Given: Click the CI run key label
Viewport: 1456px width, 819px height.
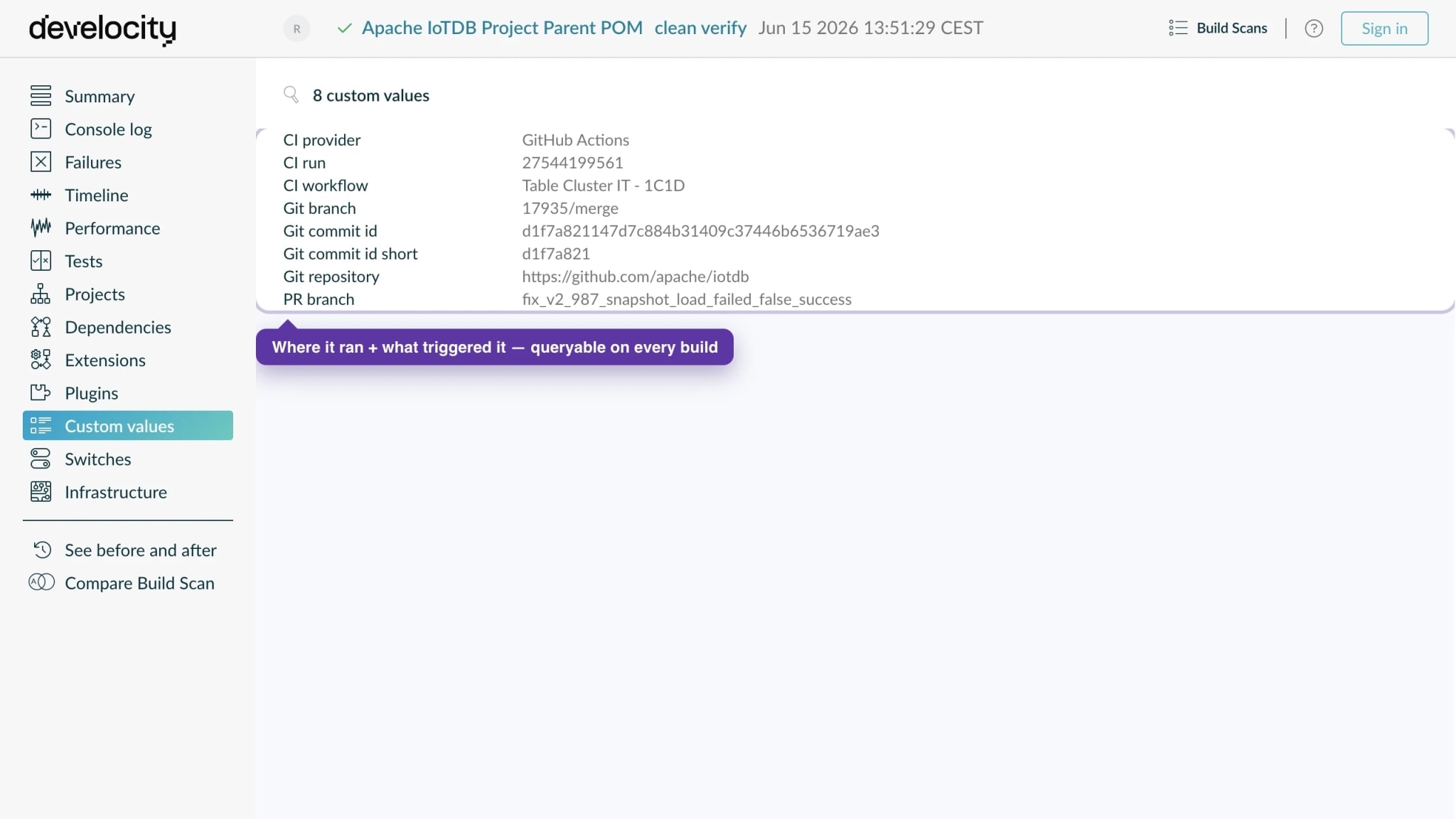Looking at the screenshot, I should pyautogui.click(x=304, y=162).
